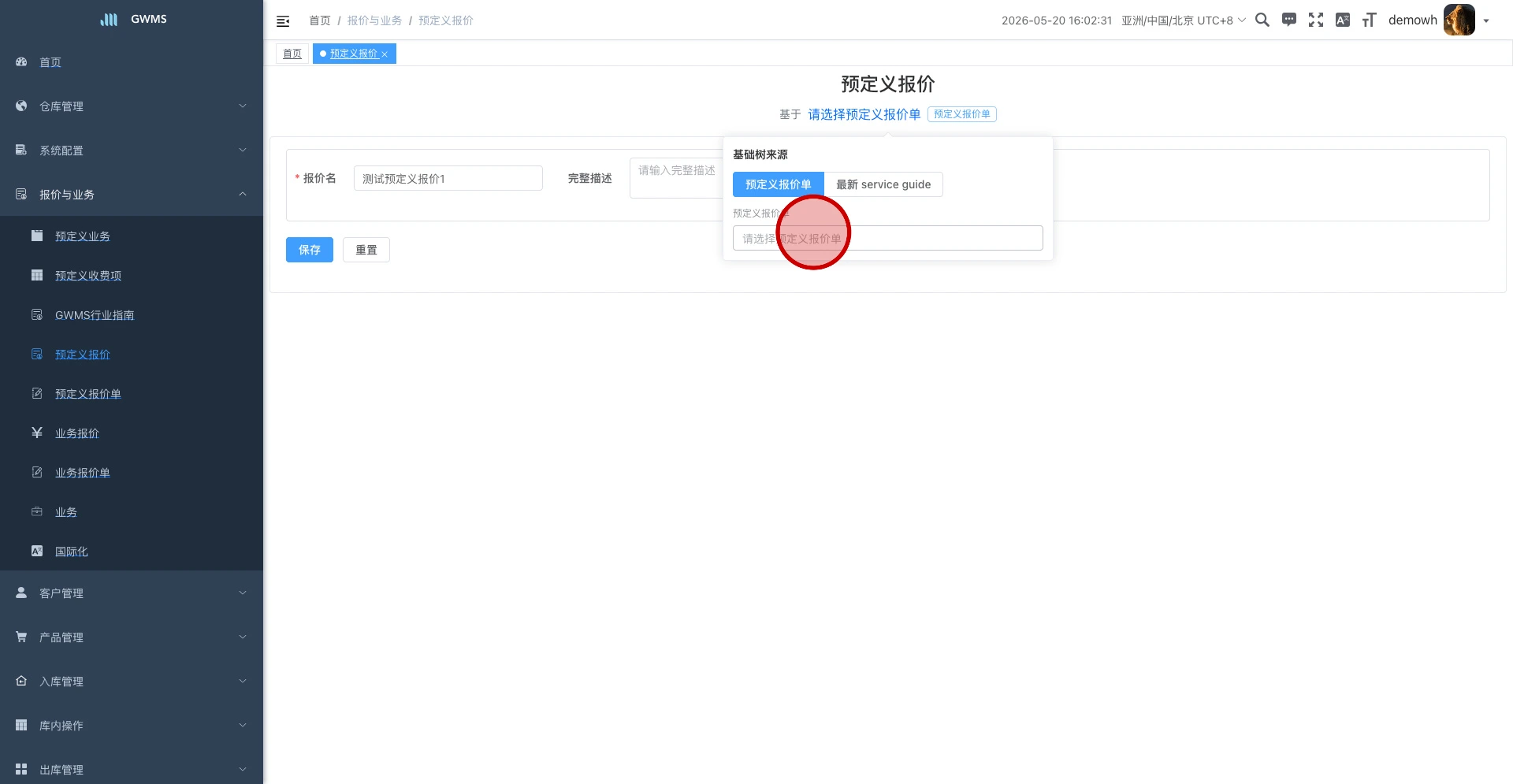1513x784 pixels.
Task: Expand the 系统配置 menu chevron
Action: pyautogui.click(x=243, y=150)
